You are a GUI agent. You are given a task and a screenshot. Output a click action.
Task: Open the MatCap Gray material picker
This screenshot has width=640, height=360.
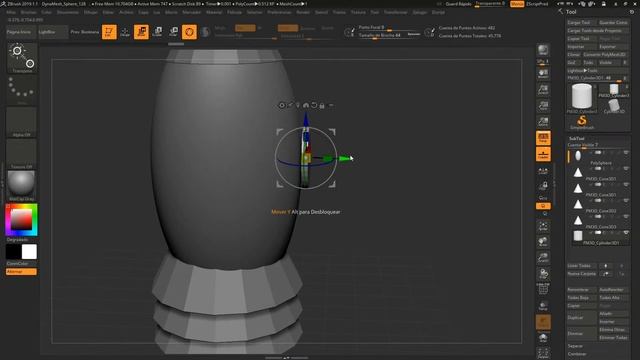pos(22,186)
